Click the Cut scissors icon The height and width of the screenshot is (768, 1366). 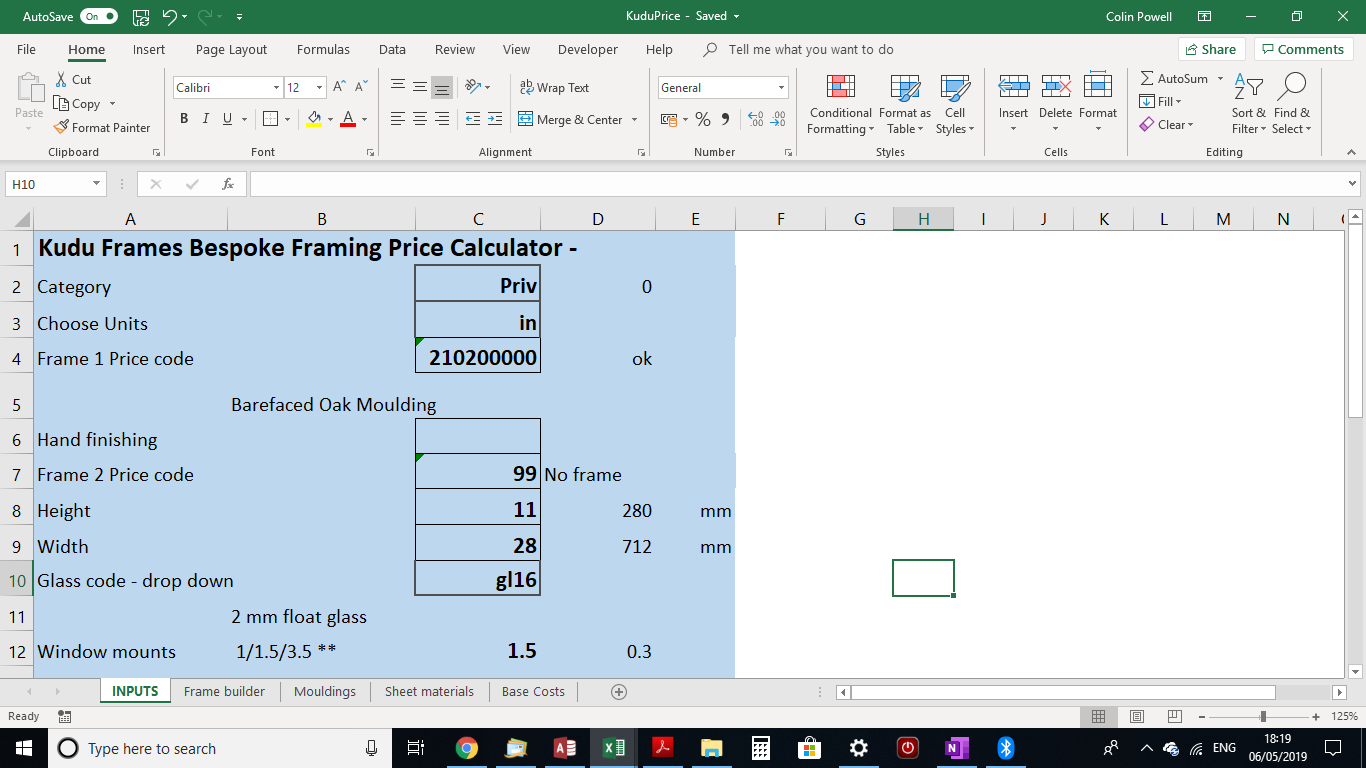click(x=61, y=79)
